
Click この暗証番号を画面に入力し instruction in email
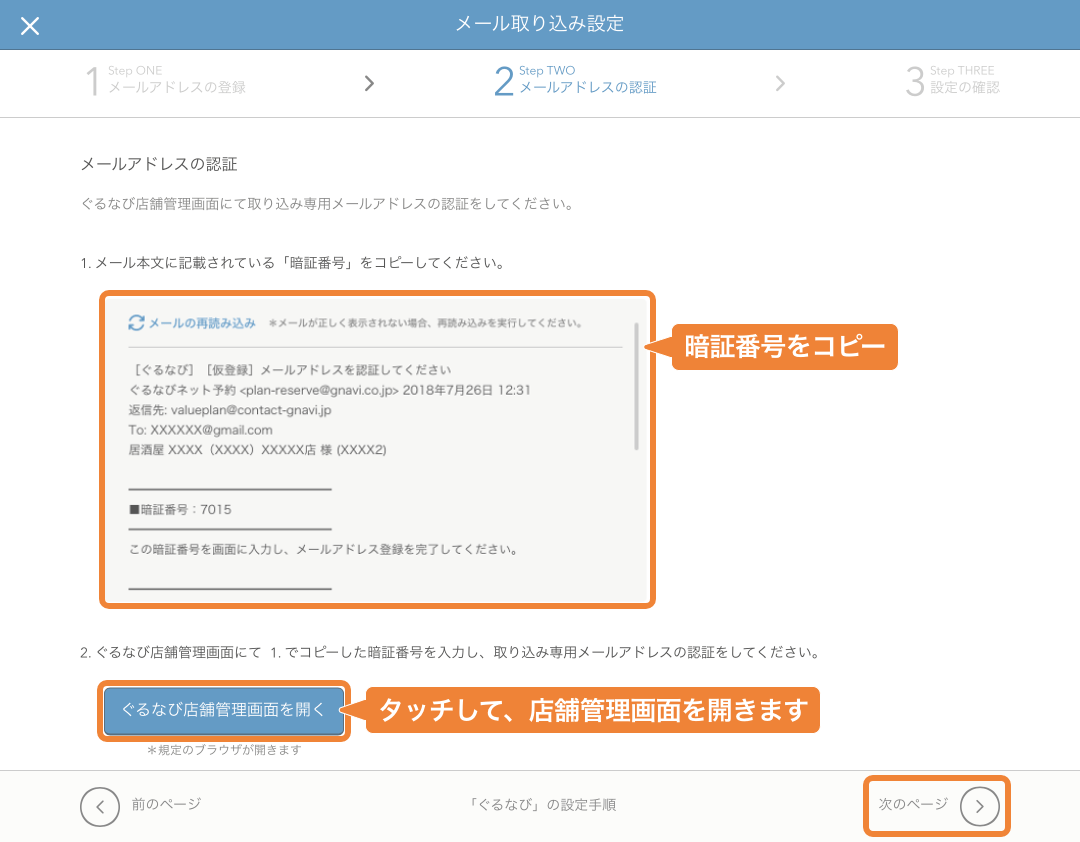[323, 550]
